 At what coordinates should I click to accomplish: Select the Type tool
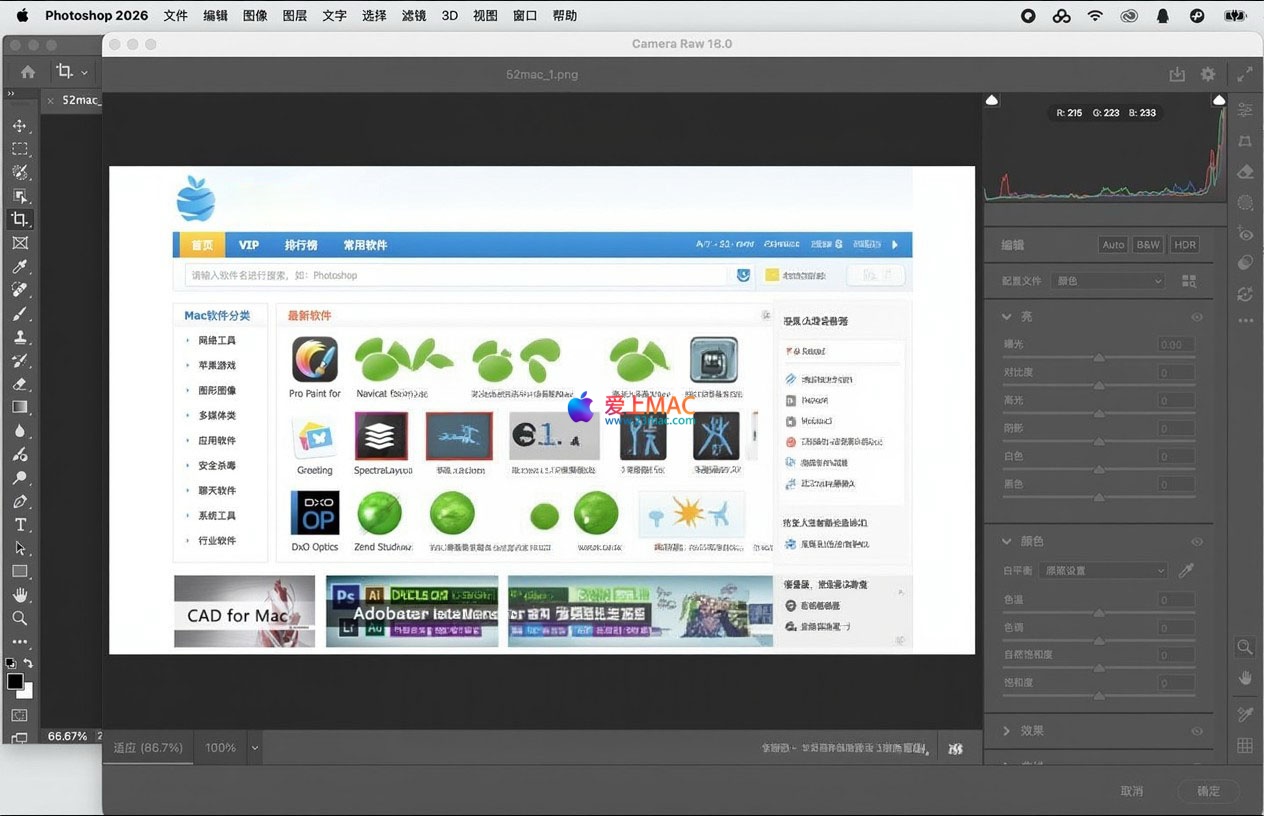click(x=19, y=525)
